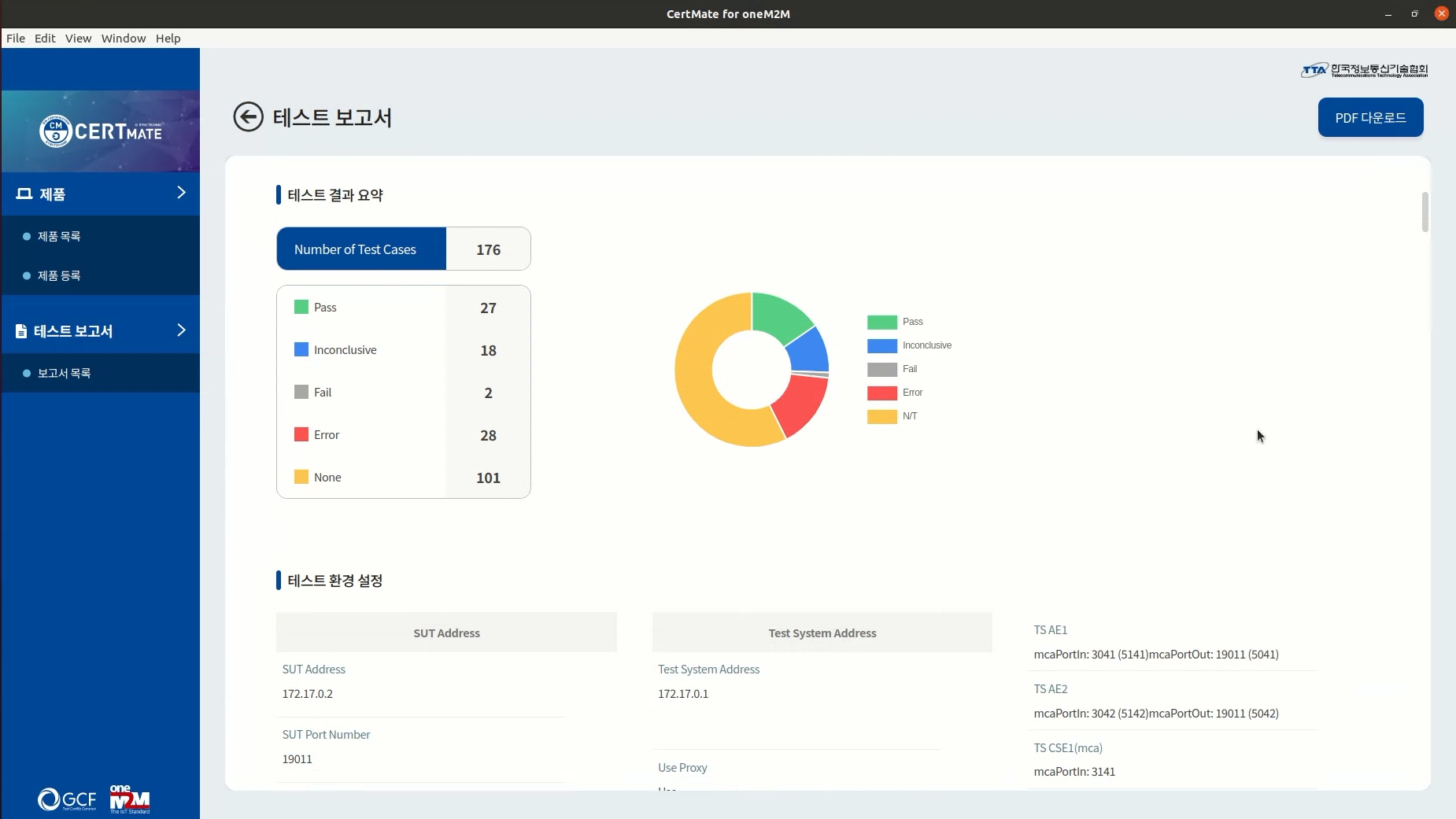
Task: Go to 제품 목록 in the sidebar
Action: [x=59, y=236]
